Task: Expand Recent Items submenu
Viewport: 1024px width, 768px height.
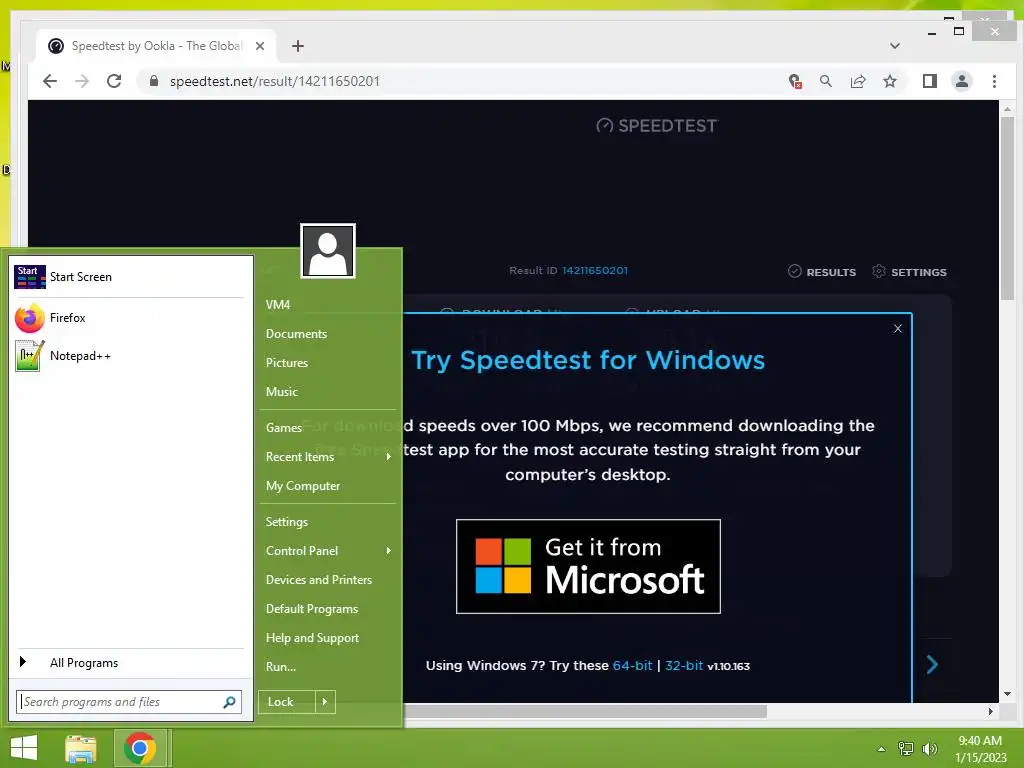Action: [x=328, y=456]
